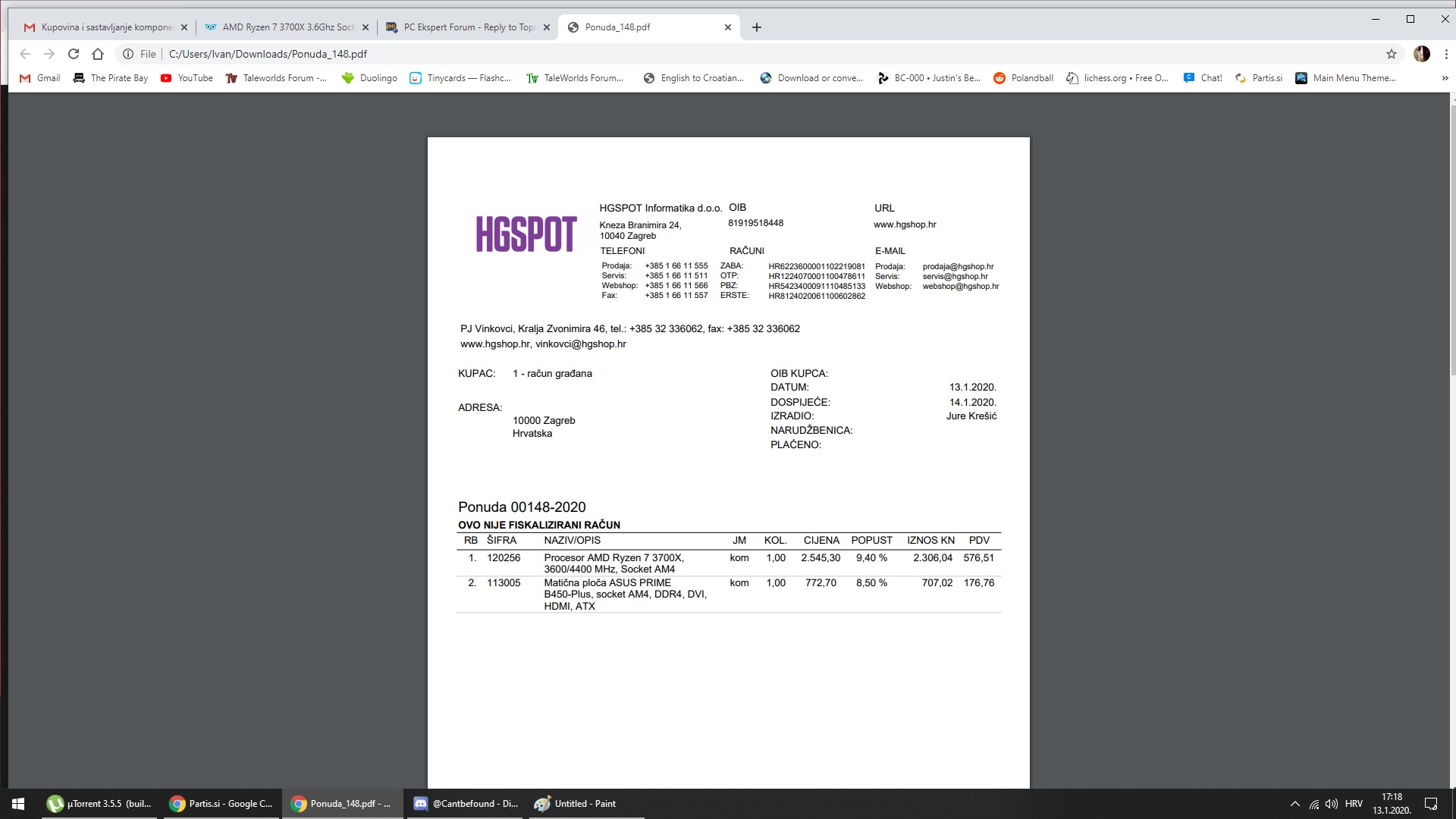Switch to PC Ekspert Forum tab
Screen dimensions: 1456x819
(x=467, y=27)
